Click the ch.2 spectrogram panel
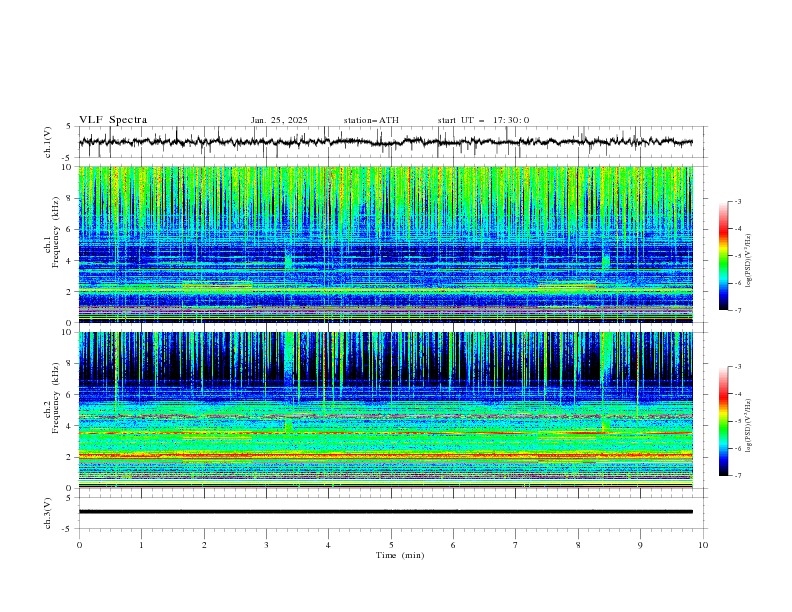Screen dimensions: 792x612 [x=386, y=410]
